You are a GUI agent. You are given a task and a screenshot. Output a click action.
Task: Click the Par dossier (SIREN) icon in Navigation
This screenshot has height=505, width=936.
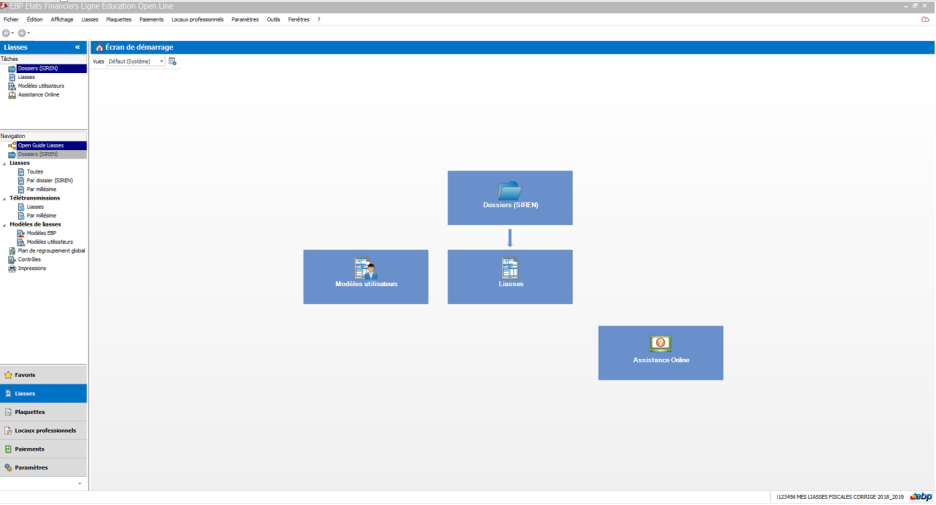(x=21, y=180)
